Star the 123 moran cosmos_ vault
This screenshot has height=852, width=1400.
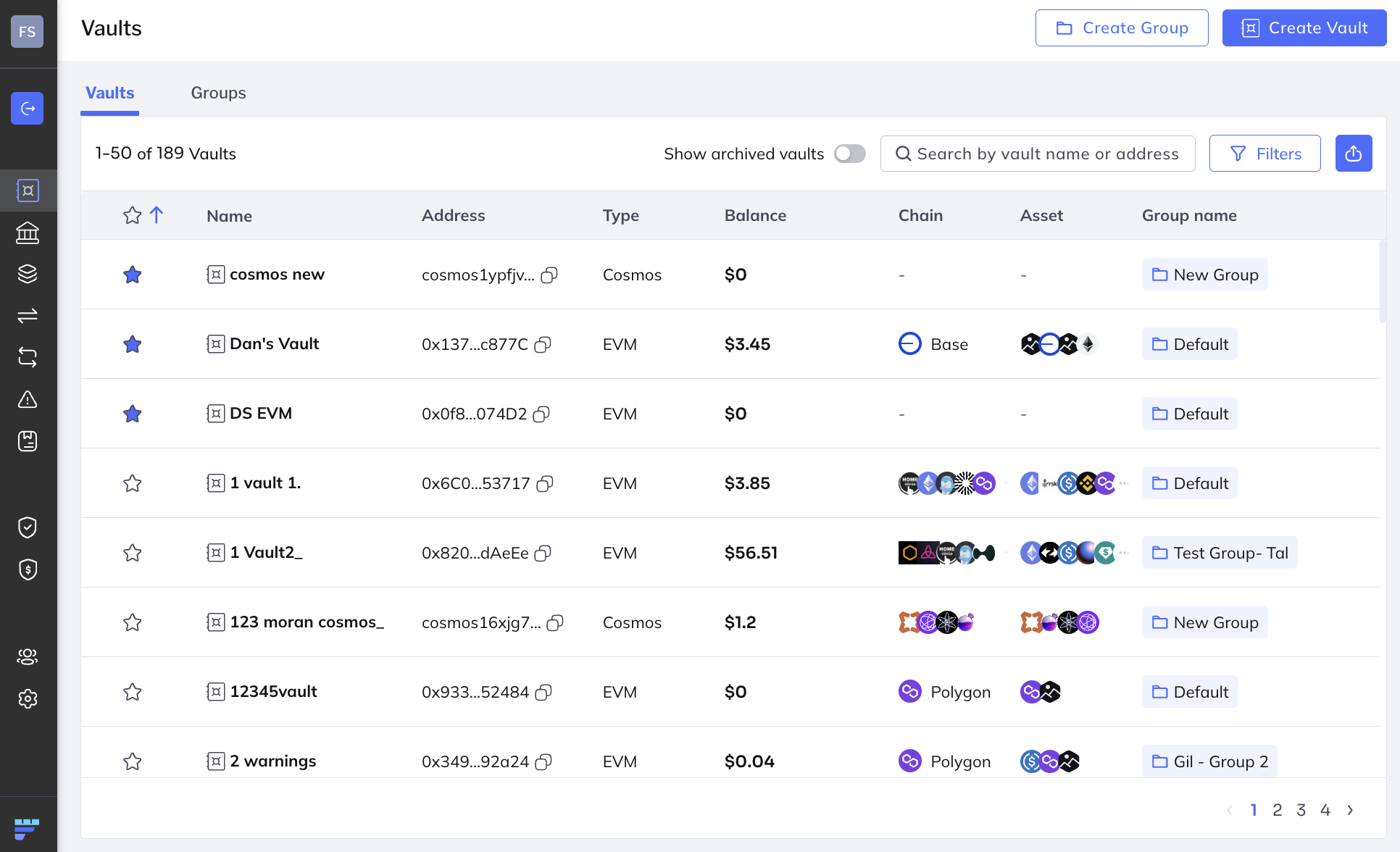pos(132,622)
